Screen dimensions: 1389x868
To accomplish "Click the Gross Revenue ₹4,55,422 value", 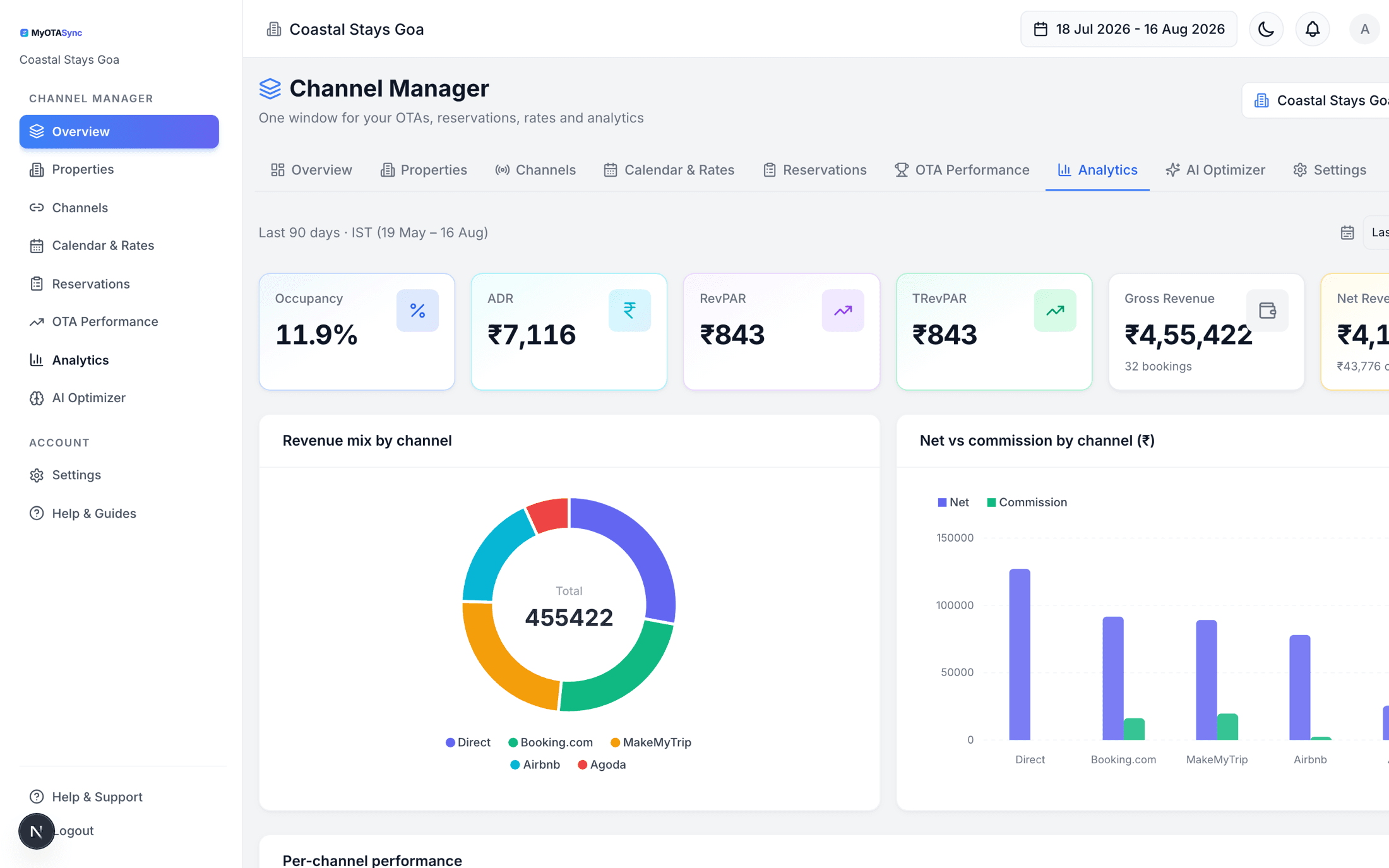I will click(1188, 335).
